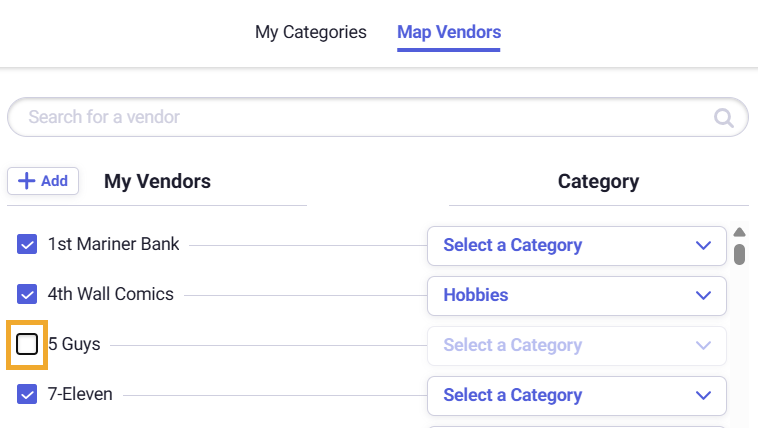The image size is (758, 428).
Task: Check the 5 Guys checkbox
Action: coord(28,345)
